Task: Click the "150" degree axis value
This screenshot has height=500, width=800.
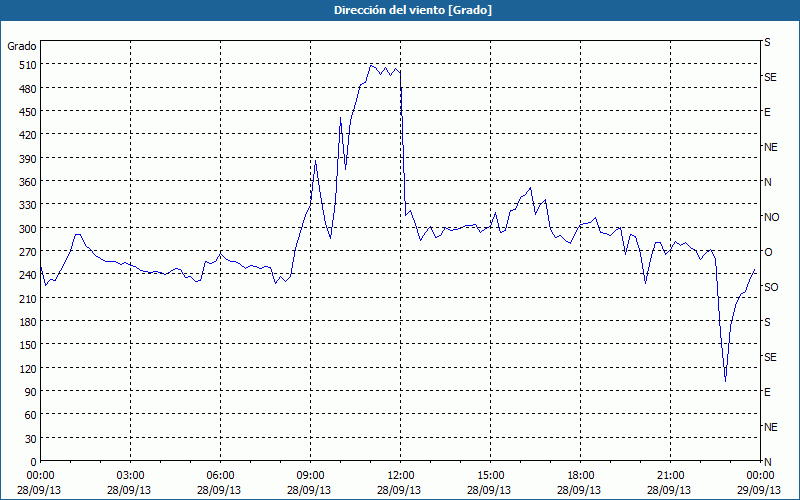Action: pyautogui.click(x=28, y=345)
